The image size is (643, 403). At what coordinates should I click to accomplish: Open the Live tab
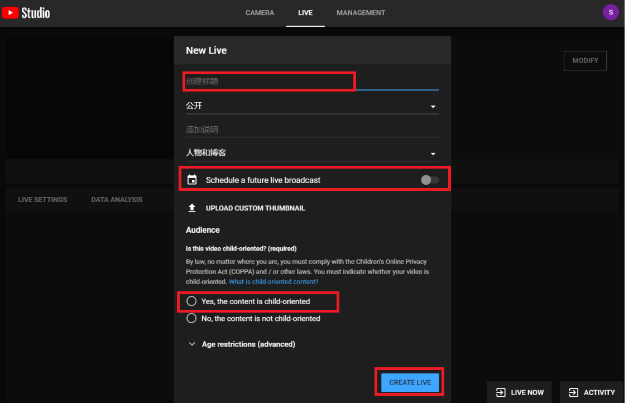pos(305,13)
